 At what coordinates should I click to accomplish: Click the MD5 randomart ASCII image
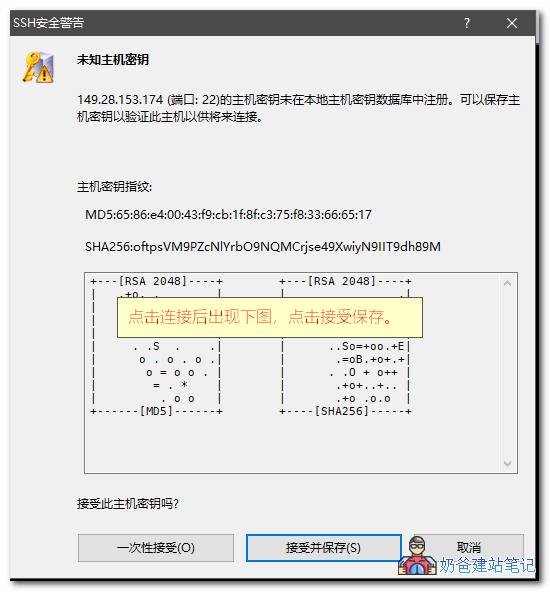click(156, 346)
